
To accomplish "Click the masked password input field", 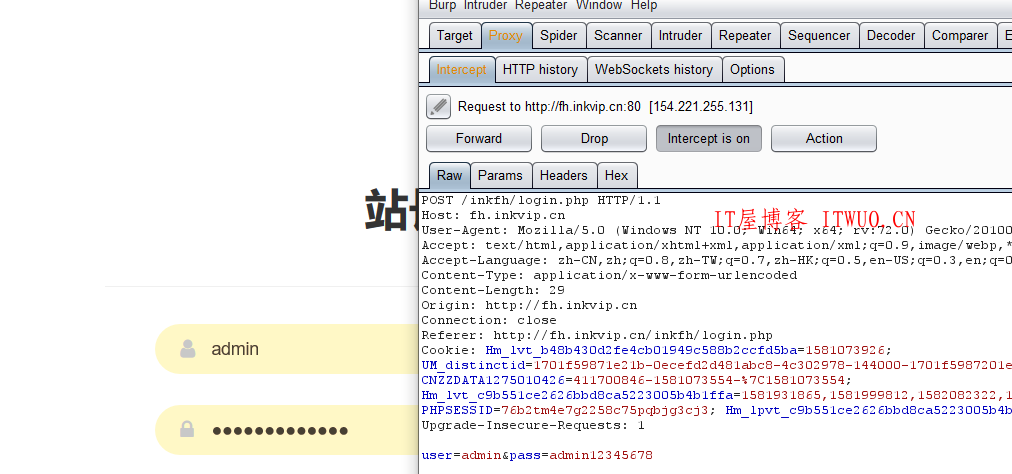I will (287, 430).
